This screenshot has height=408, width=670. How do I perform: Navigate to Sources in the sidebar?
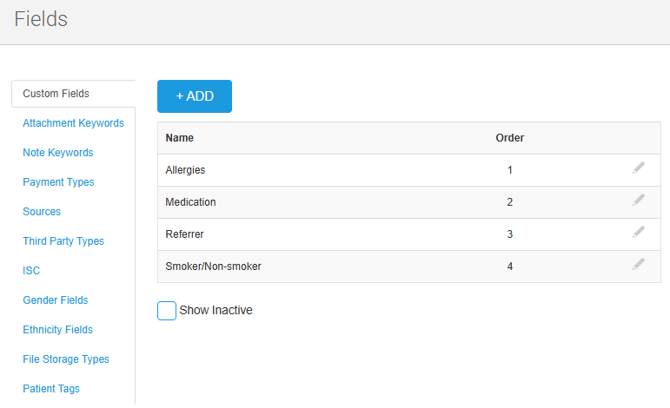[x=42, y=212]
